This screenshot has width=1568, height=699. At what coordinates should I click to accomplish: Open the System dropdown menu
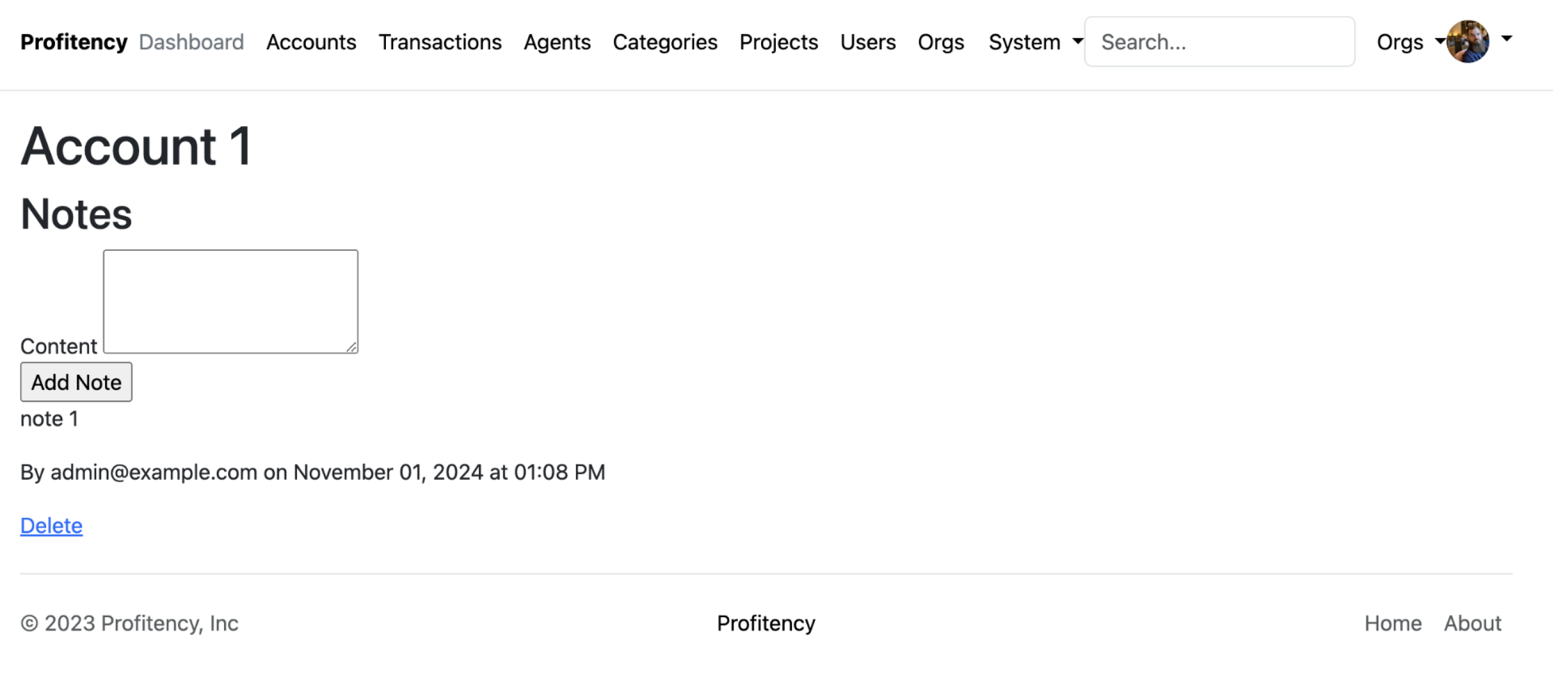point(1035,42)
